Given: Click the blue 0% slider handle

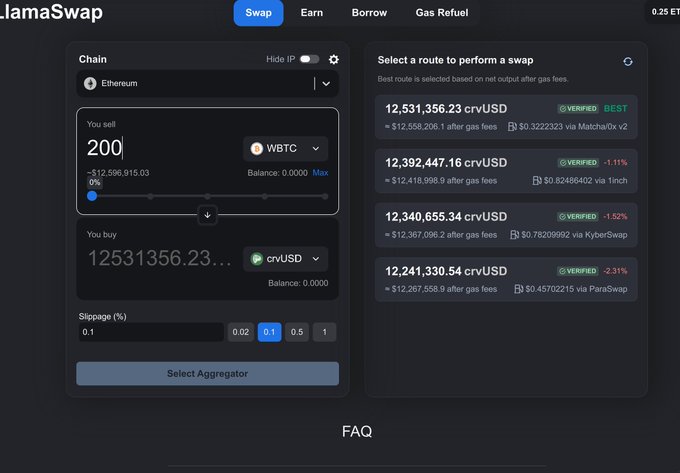Looking at the screenshot, I should [x=92, y=196].
